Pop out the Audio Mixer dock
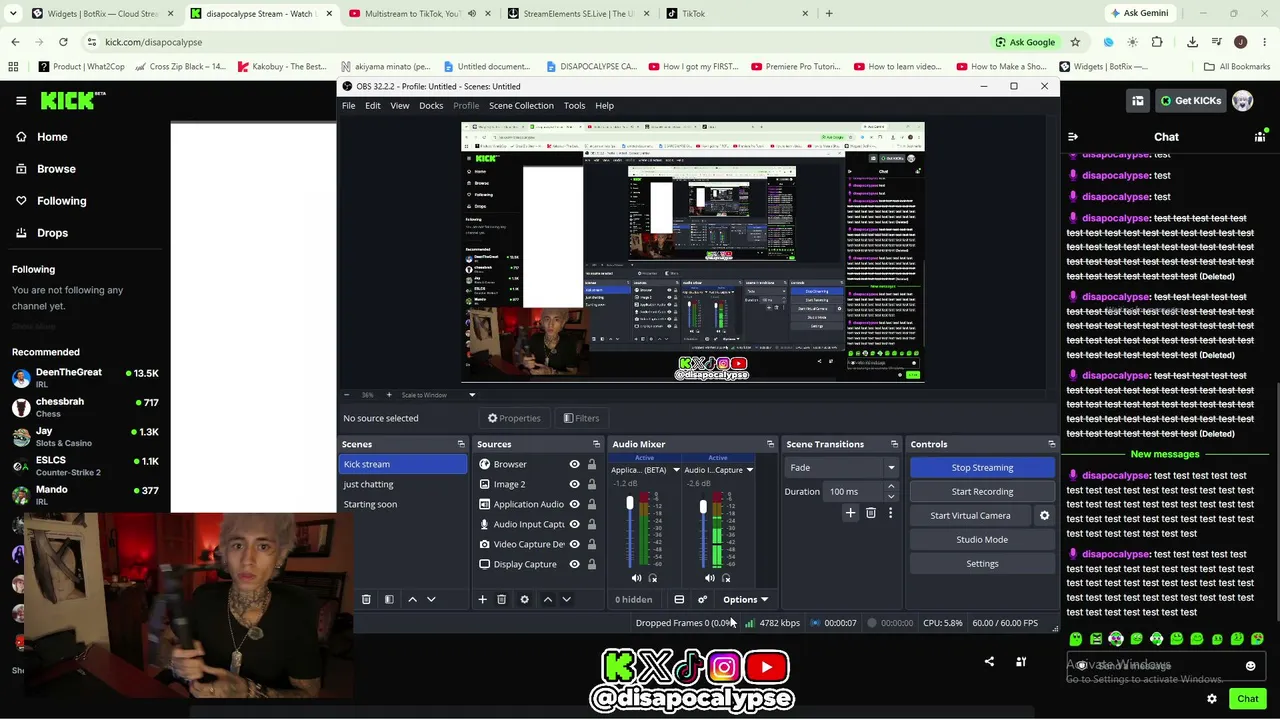 pos(770,444)
